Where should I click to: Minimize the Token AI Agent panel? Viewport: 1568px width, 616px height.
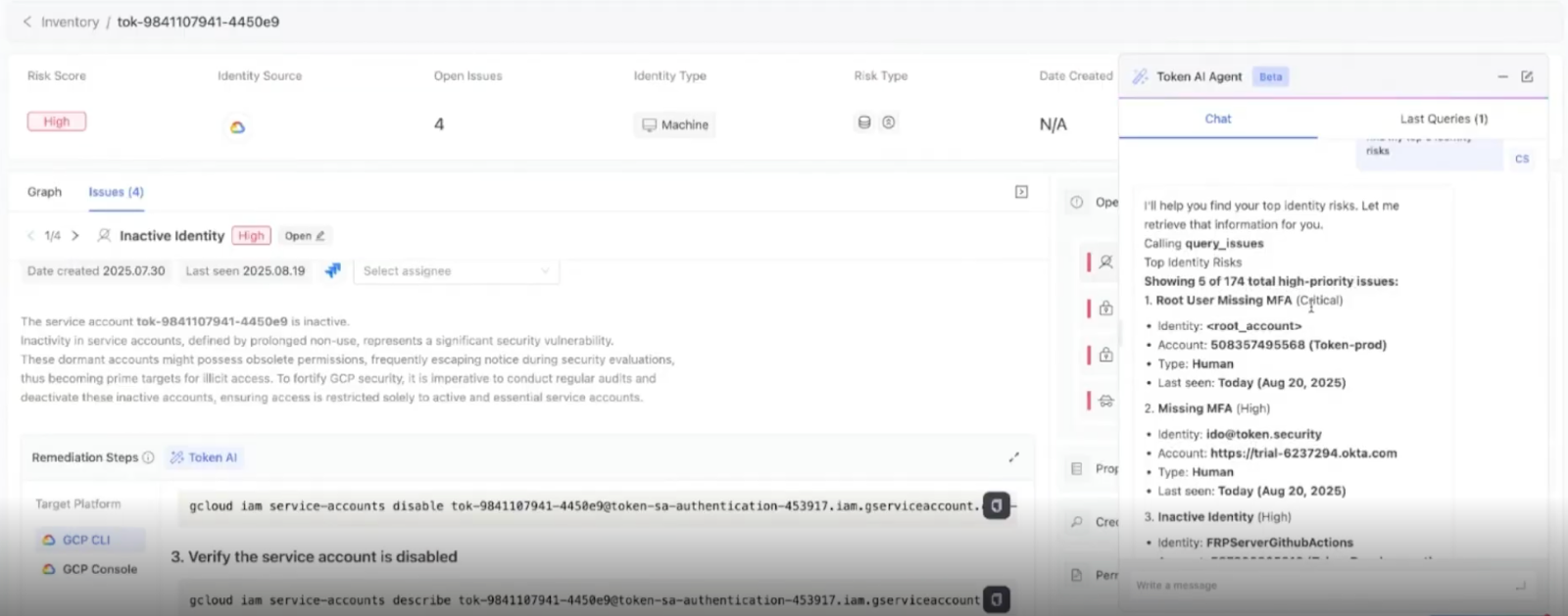coord(1502,76)
